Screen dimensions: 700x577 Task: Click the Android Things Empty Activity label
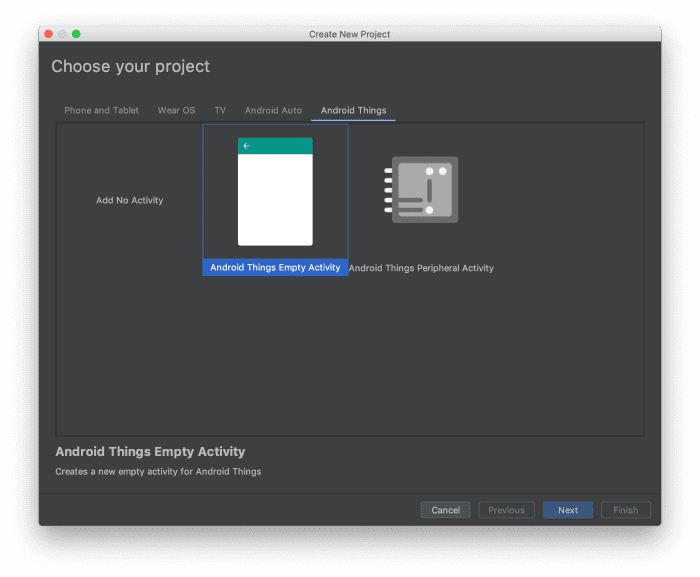tap(275, 268)
